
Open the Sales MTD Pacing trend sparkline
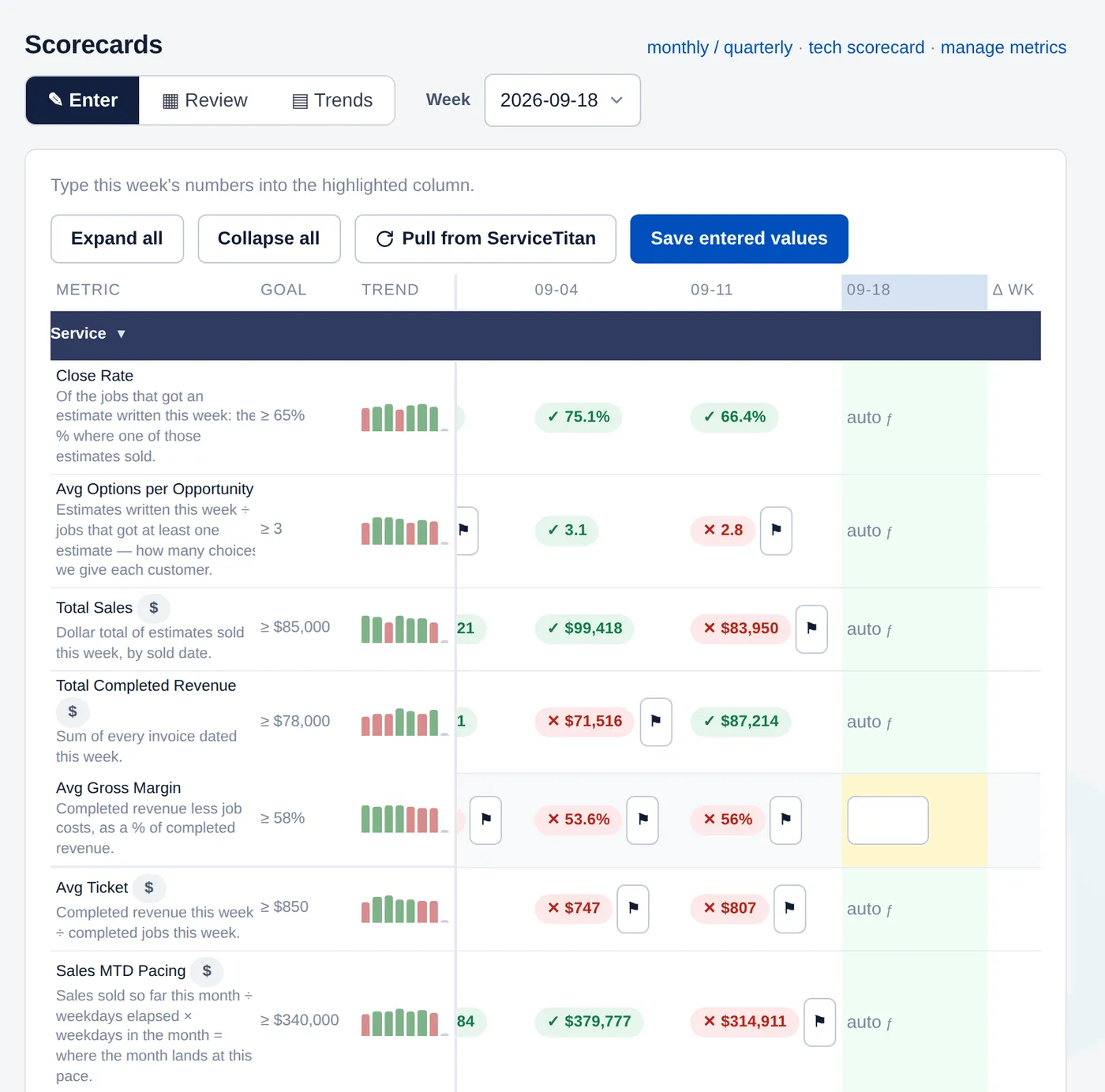404,1022
